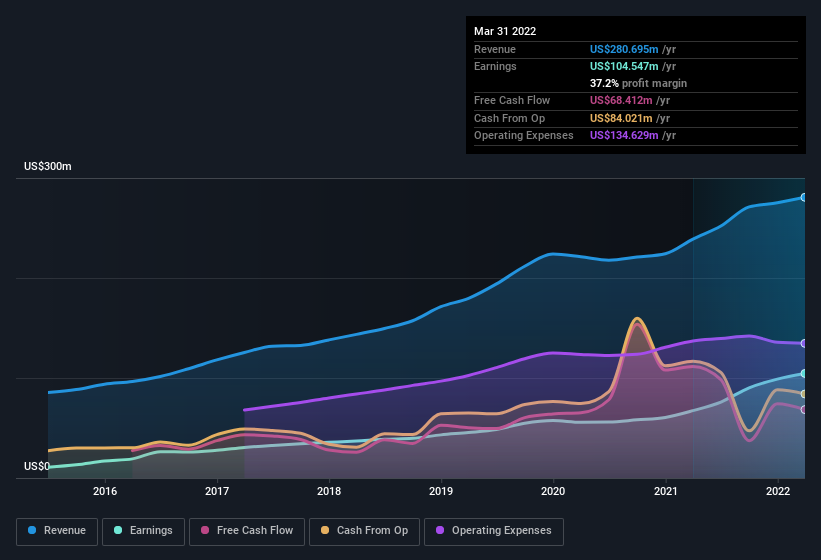Hide the Earnings series via legend
821x560 pixels.
tap(143, 531)
